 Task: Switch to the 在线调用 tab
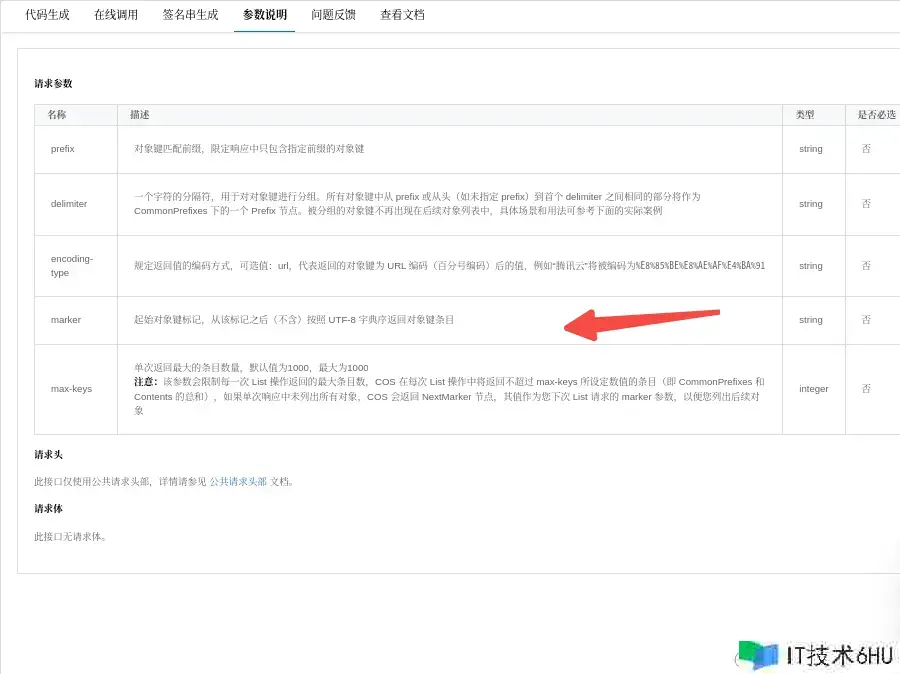[x=116, y=15]
